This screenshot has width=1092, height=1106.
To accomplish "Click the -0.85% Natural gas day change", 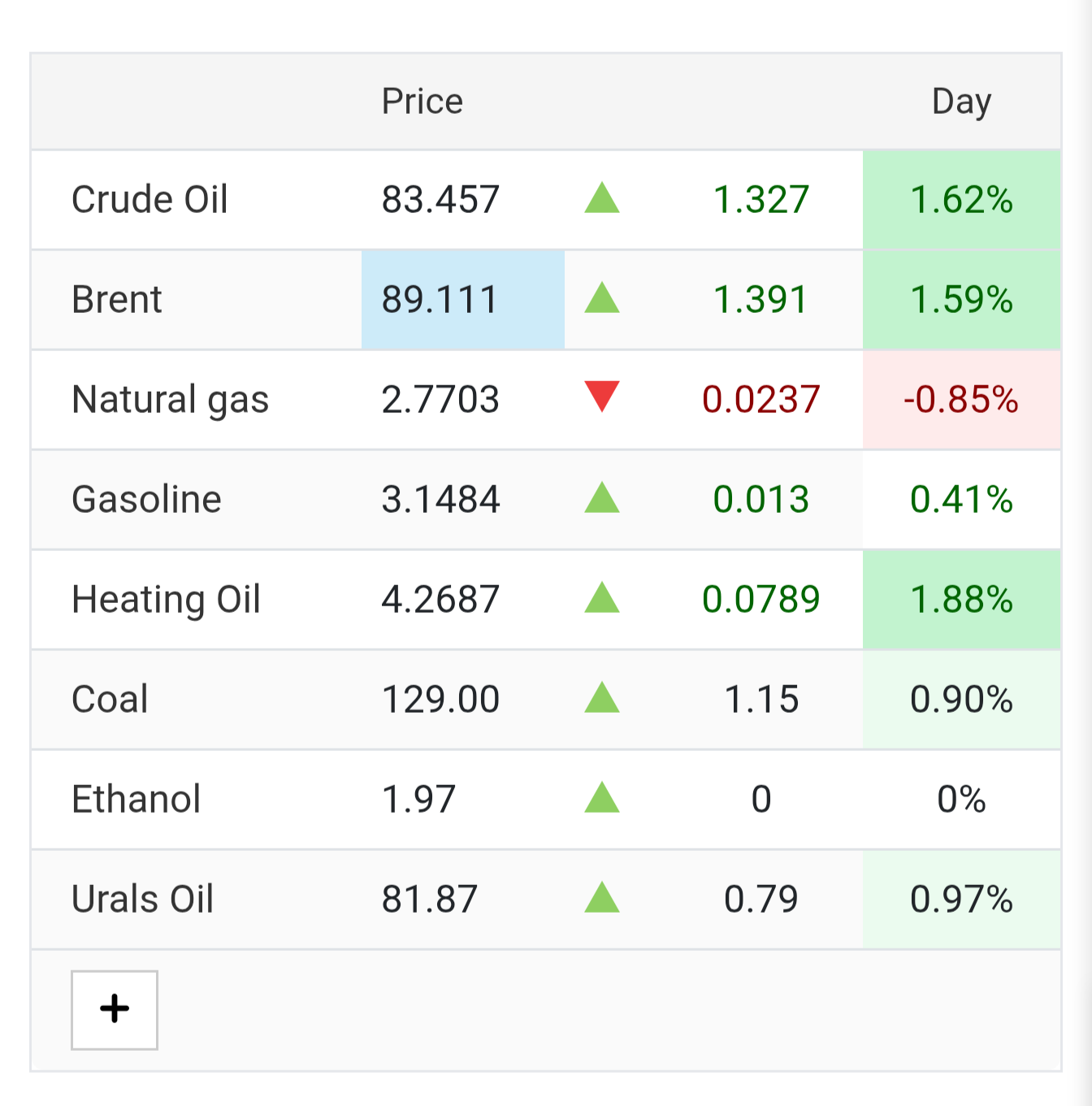I will (x=962, y=400).
